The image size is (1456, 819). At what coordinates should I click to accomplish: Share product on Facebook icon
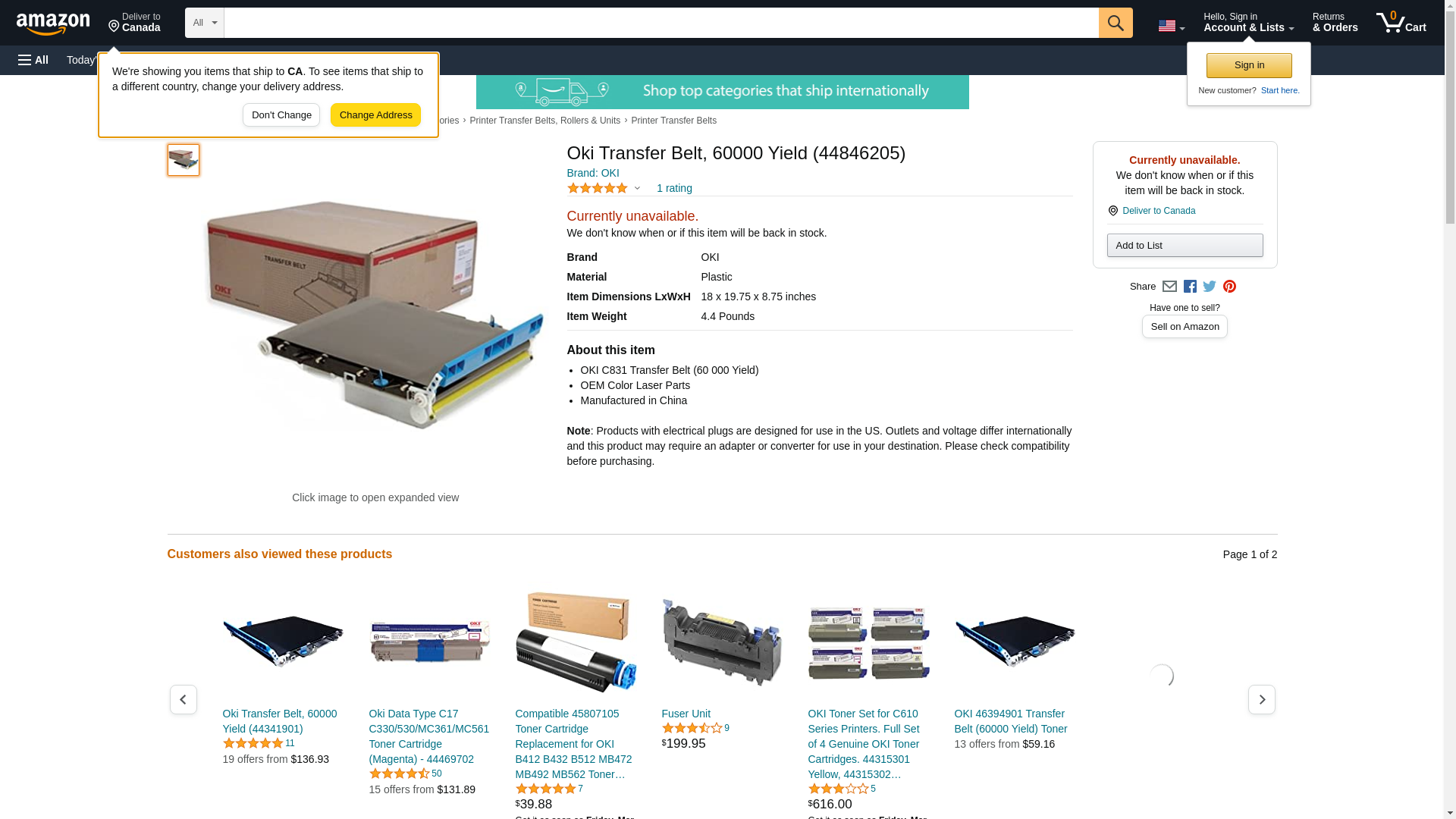tap(1190, 287)
